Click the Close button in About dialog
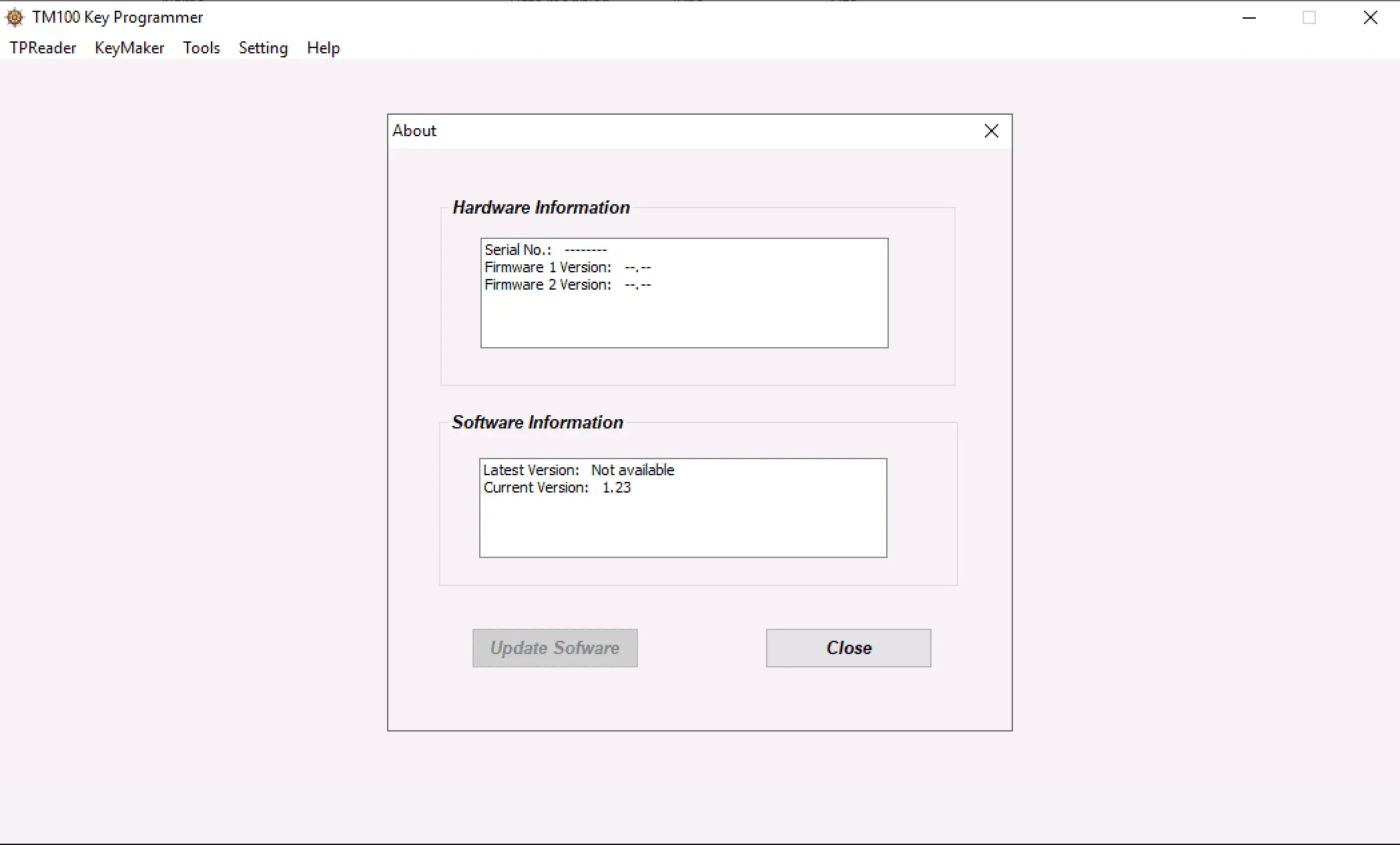This screenshot has height=845, width=1400. tap(848, 648)
